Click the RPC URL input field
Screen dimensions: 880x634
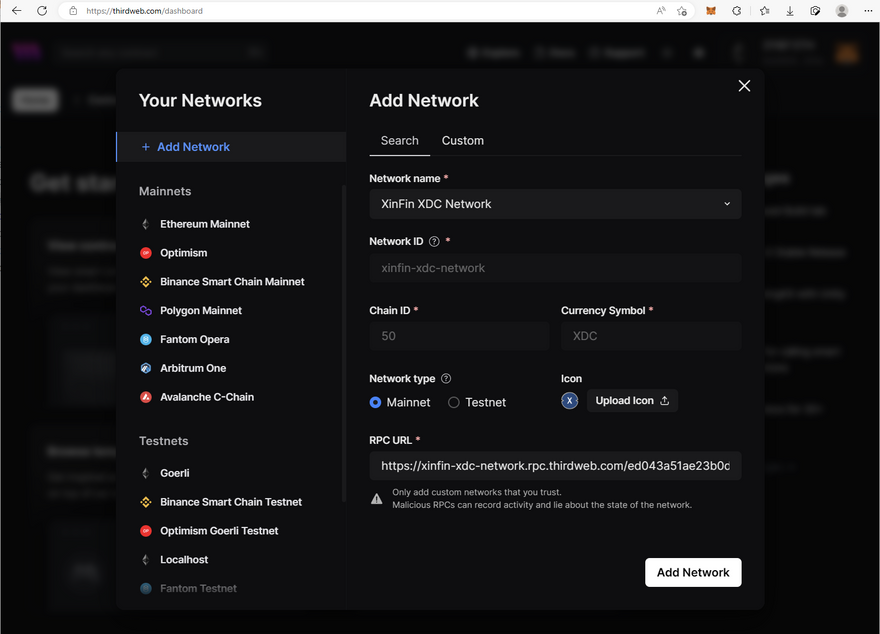pyautogui.click(x=555, y=466)
